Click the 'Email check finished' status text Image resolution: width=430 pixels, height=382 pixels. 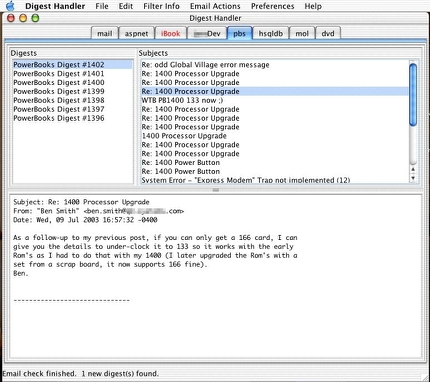(x=81, y=374)
